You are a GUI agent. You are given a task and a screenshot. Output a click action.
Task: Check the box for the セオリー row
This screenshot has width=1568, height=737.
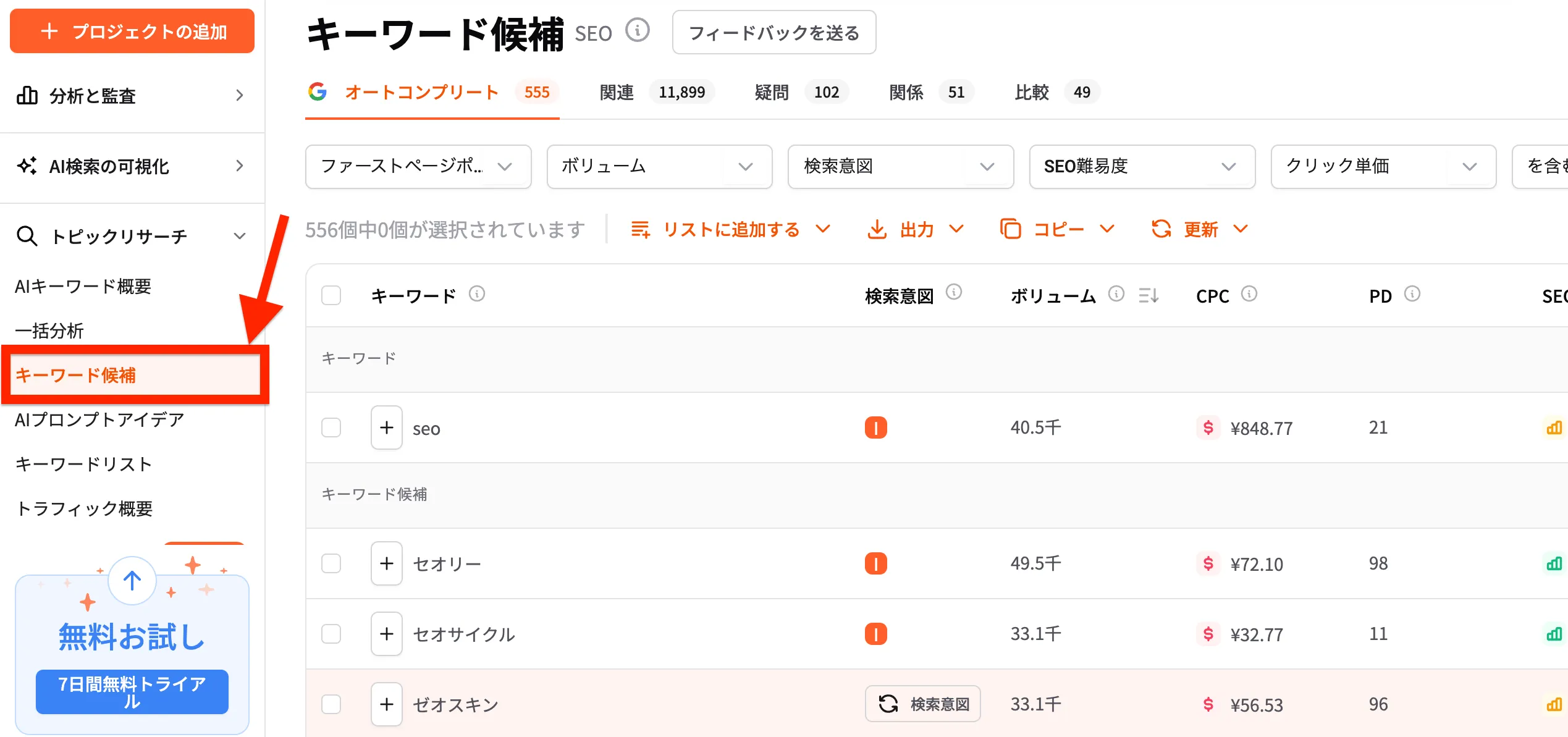click(331, 563)
